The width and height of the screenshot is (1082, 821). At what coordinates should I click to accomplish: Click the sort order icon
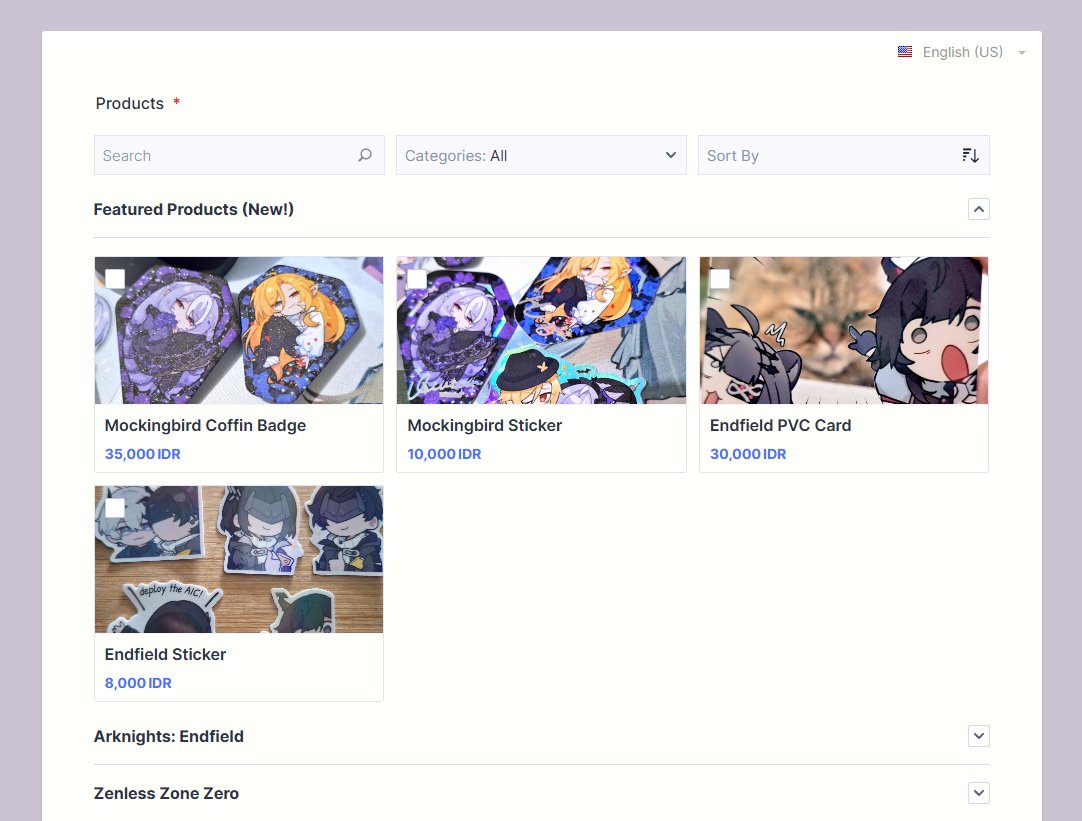click(x=970, y=155)
